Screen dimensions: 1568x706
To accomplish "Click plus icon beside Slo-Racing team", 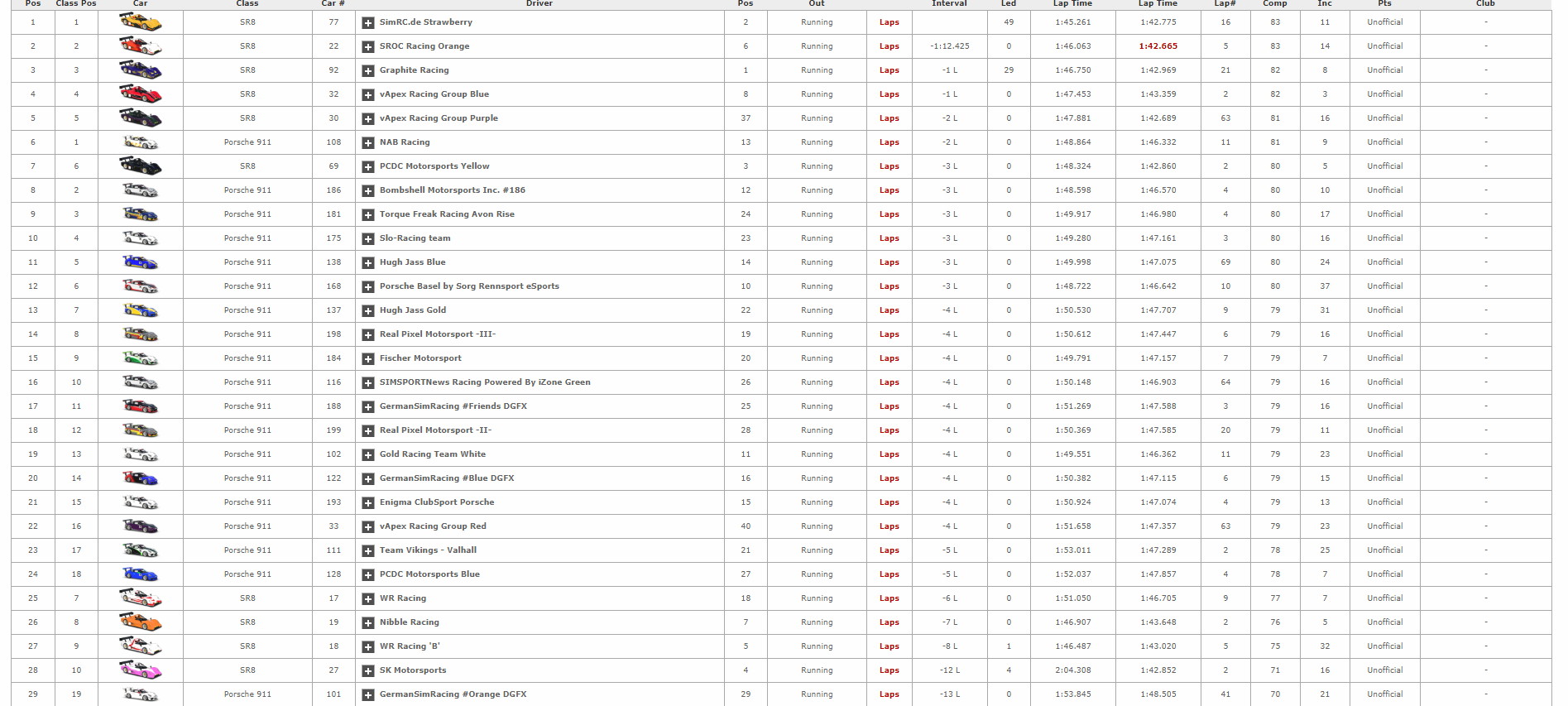I will [368, 239].
